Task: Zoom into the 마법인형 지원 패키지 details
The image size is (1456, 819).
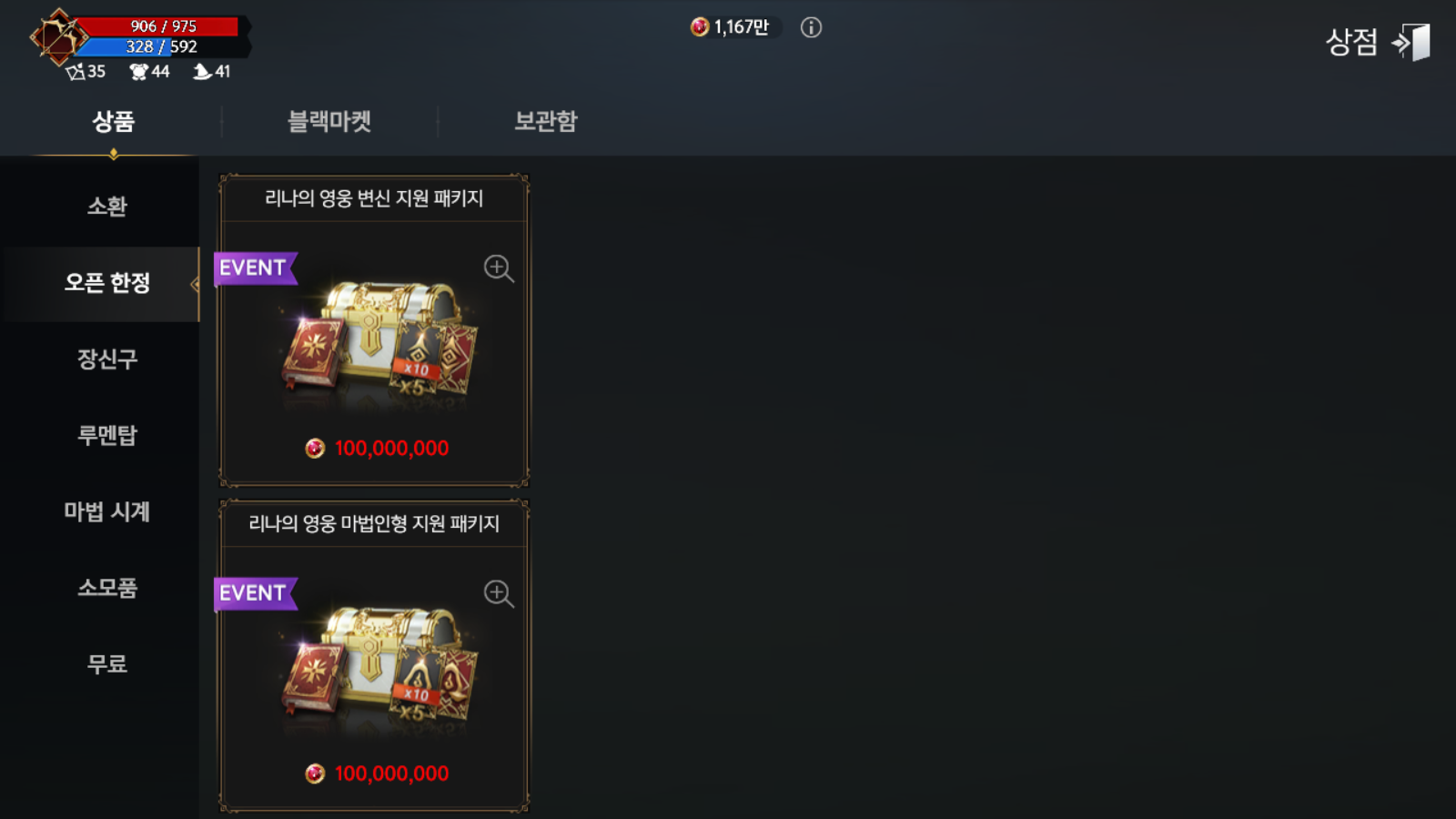Action: point(499,593)
